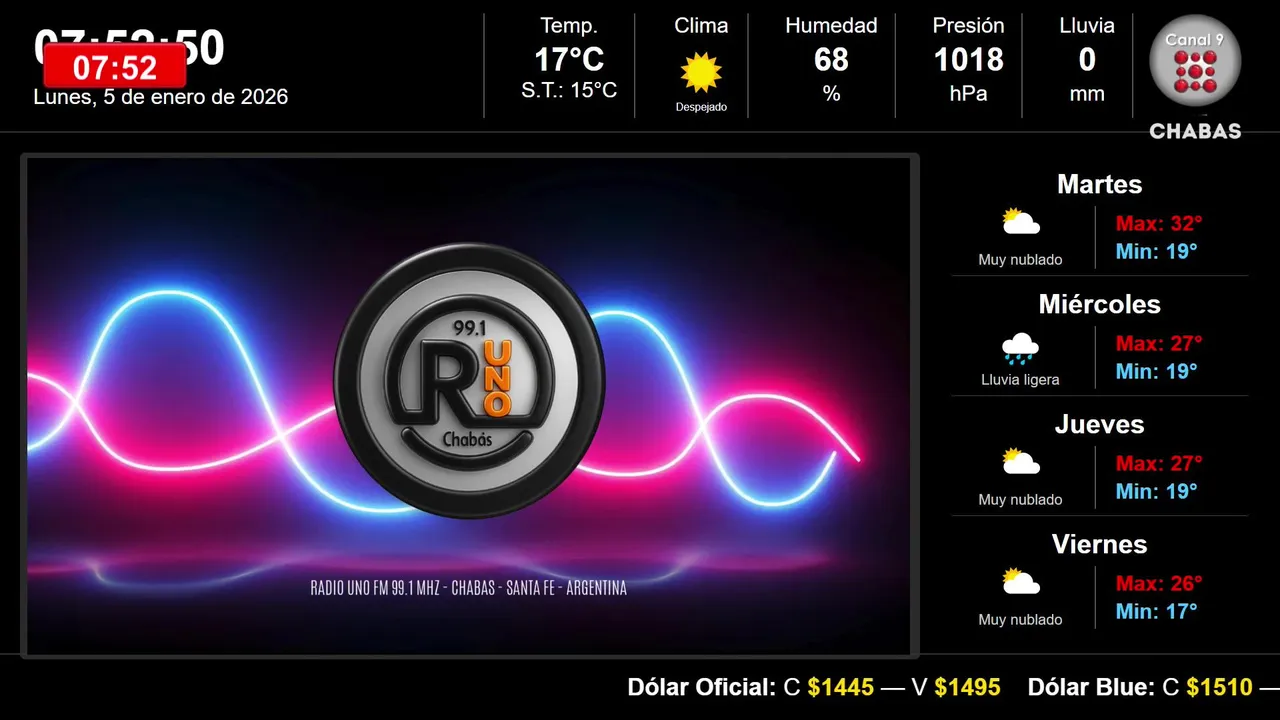Click Jueves Max: 27° value

[x=1159, y=464]
